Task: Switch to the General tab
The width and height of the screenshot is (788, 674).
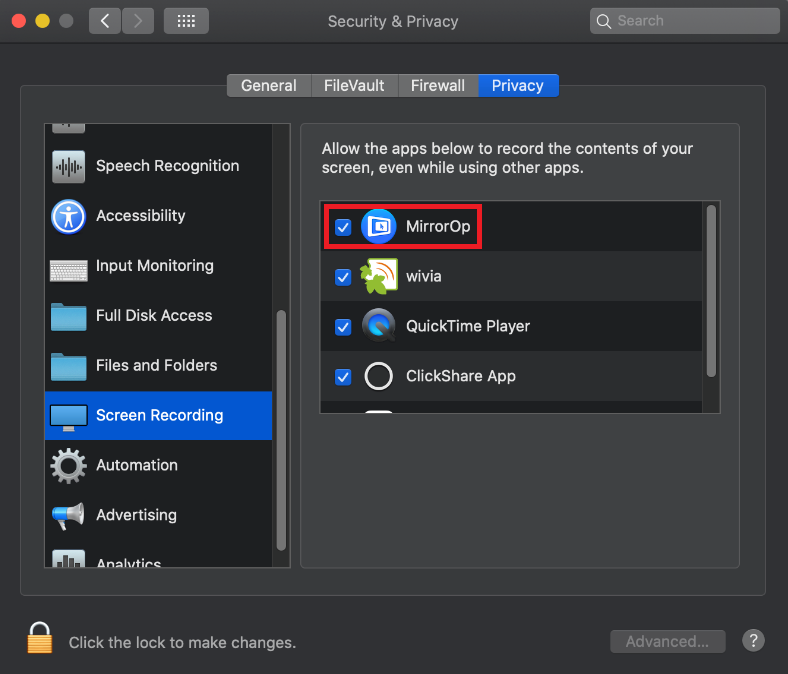Action: click(269, 86)
